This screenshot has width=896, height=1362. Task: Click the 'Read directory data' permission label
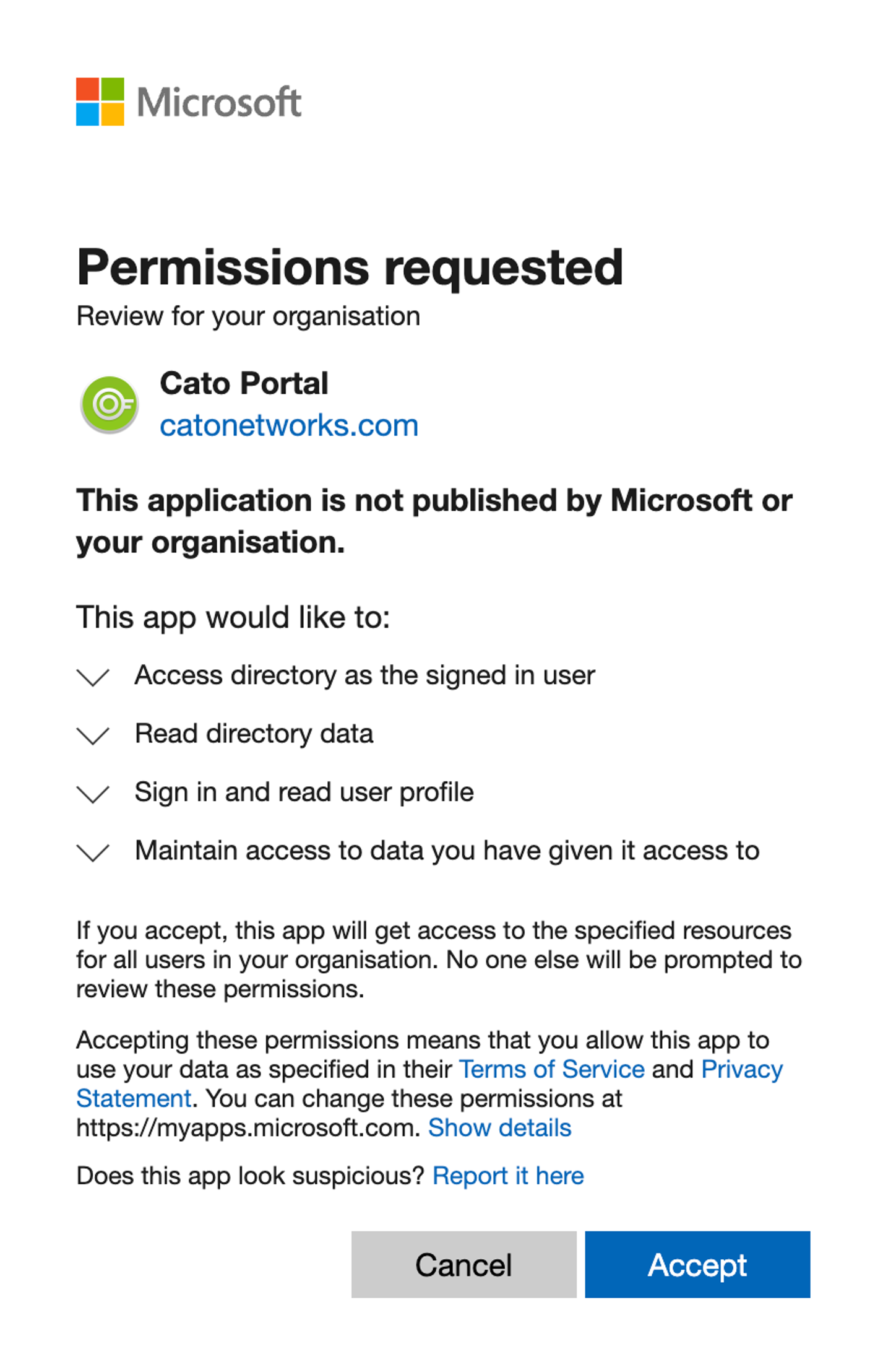point(254,734)
